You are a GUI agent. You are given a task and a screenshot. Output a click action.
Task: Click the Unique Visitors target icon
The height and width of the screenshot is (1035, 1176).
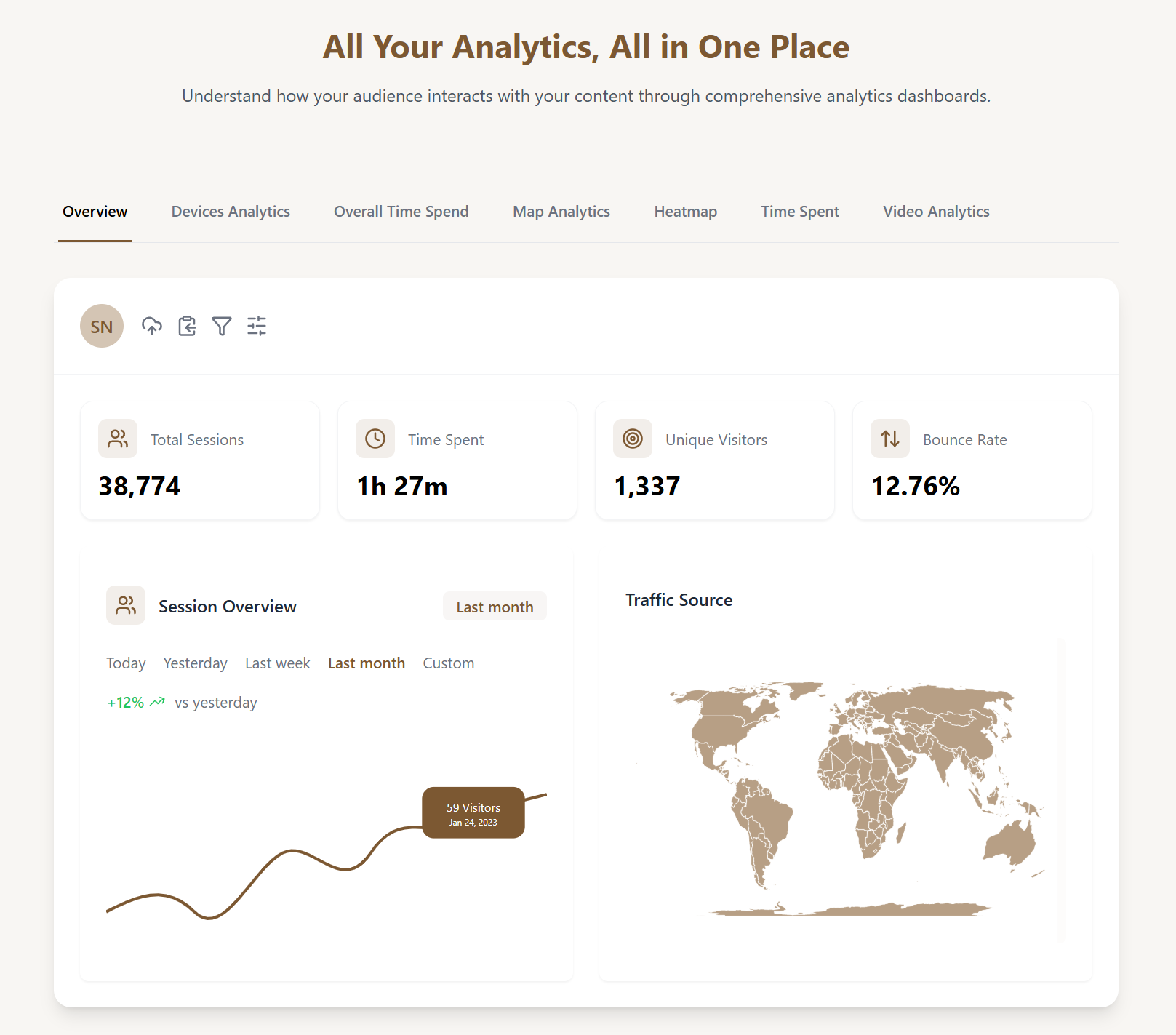click(633, 439)
